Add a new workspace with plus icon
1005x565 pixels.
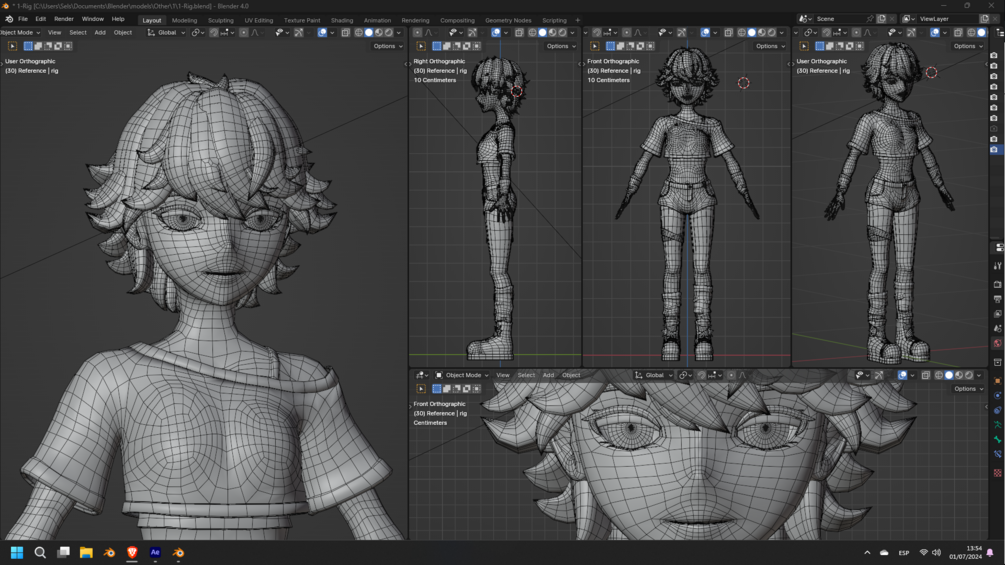pos(577,20)
